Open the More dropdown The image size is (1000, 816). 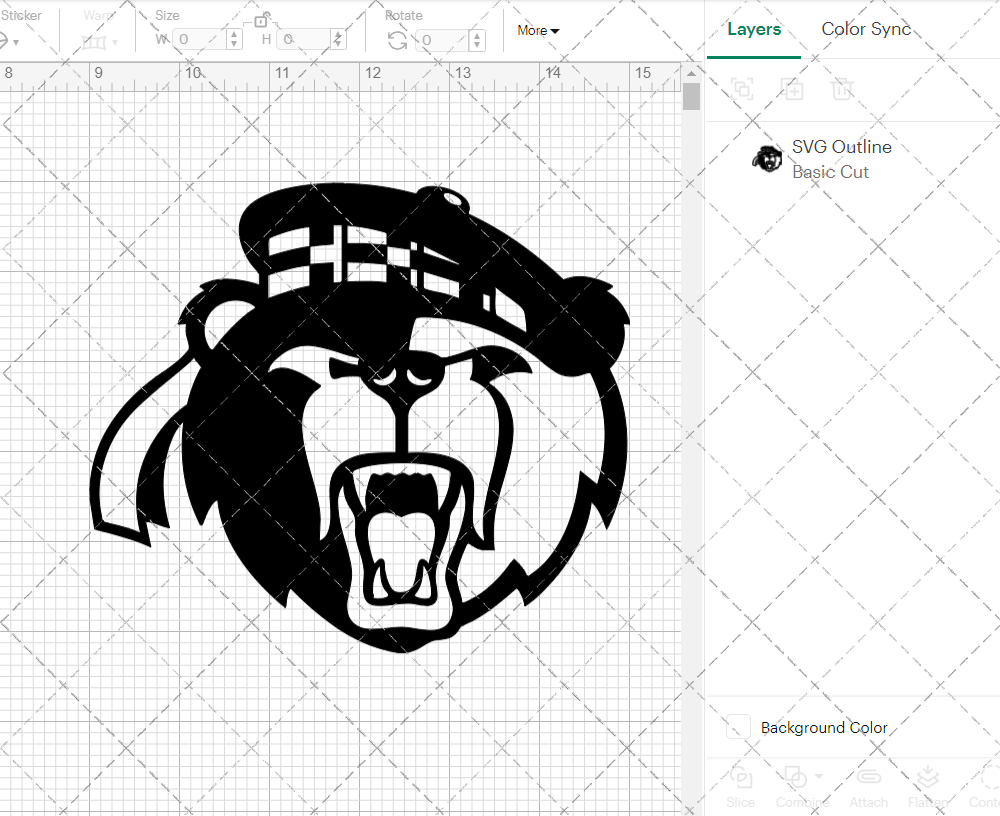tap(537, 31)
